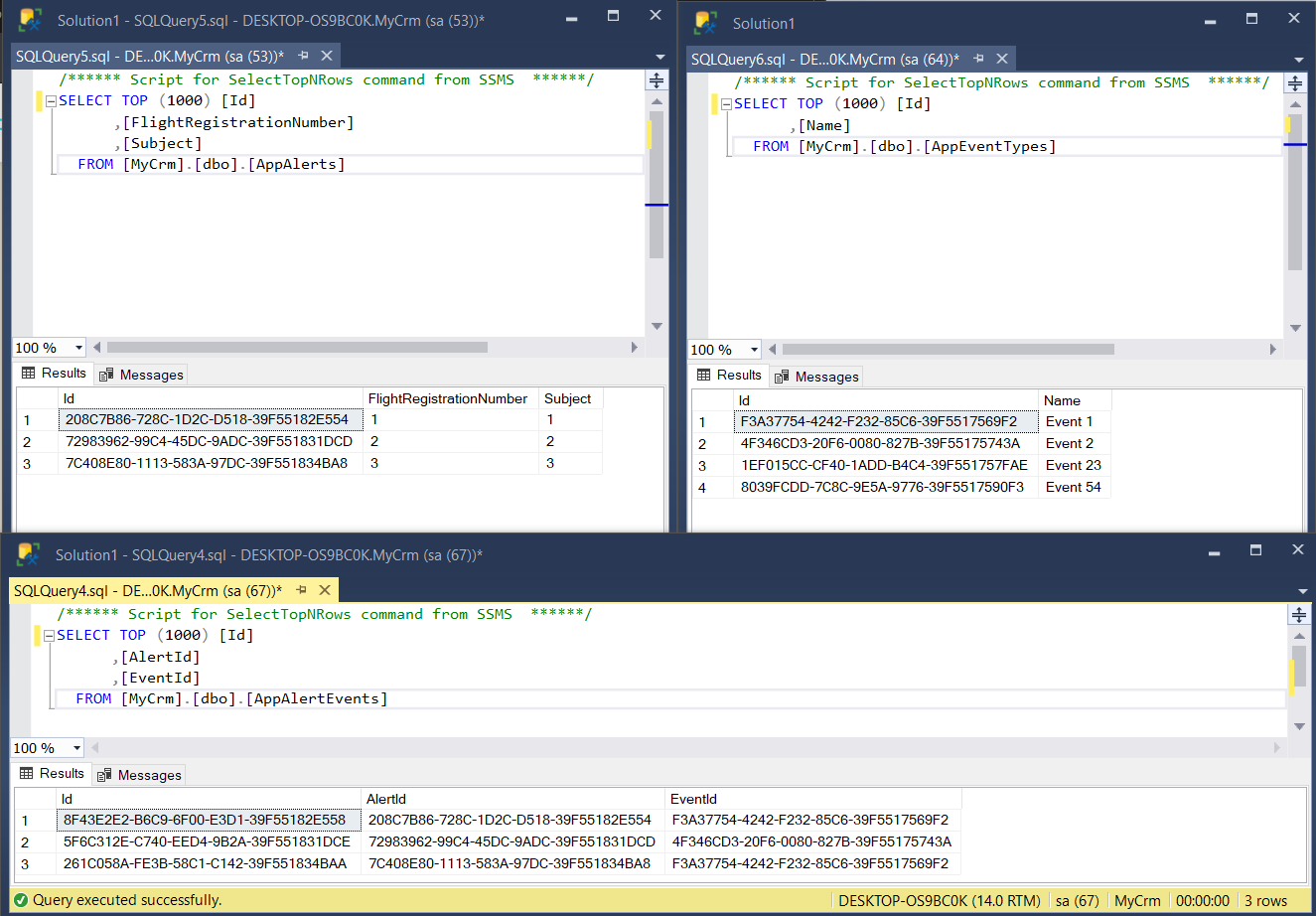Close the SQLQuery4.sql document tab
The image size is (1316, 916).
(324, 590)
